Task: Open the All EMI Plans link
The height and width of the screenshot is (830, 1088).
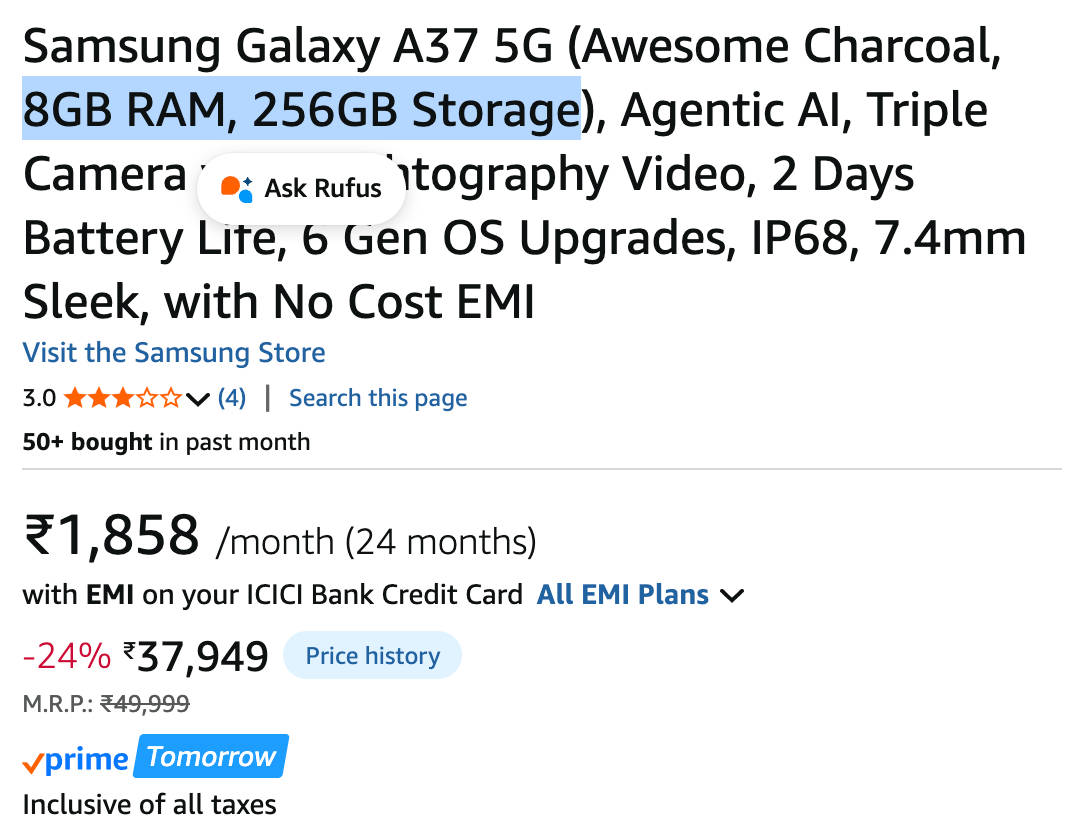Action: (623, 595)
